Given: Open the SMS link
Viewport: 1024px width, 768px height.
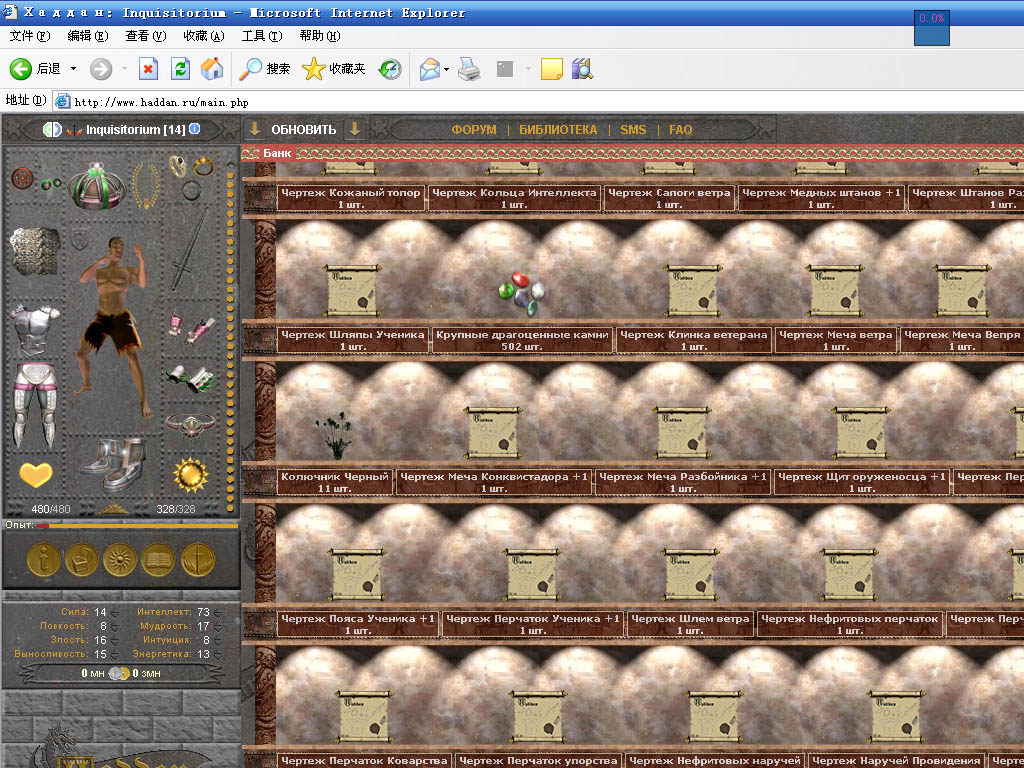Looking at the screenshot, I should (x=633, y=129).
